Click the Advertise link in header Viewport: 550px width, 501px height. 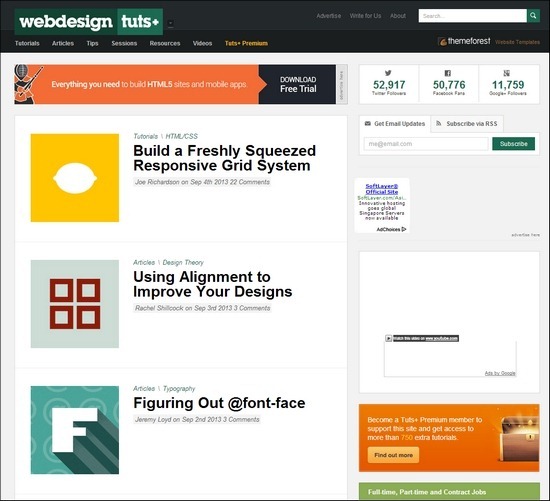(x=329, y=16)
